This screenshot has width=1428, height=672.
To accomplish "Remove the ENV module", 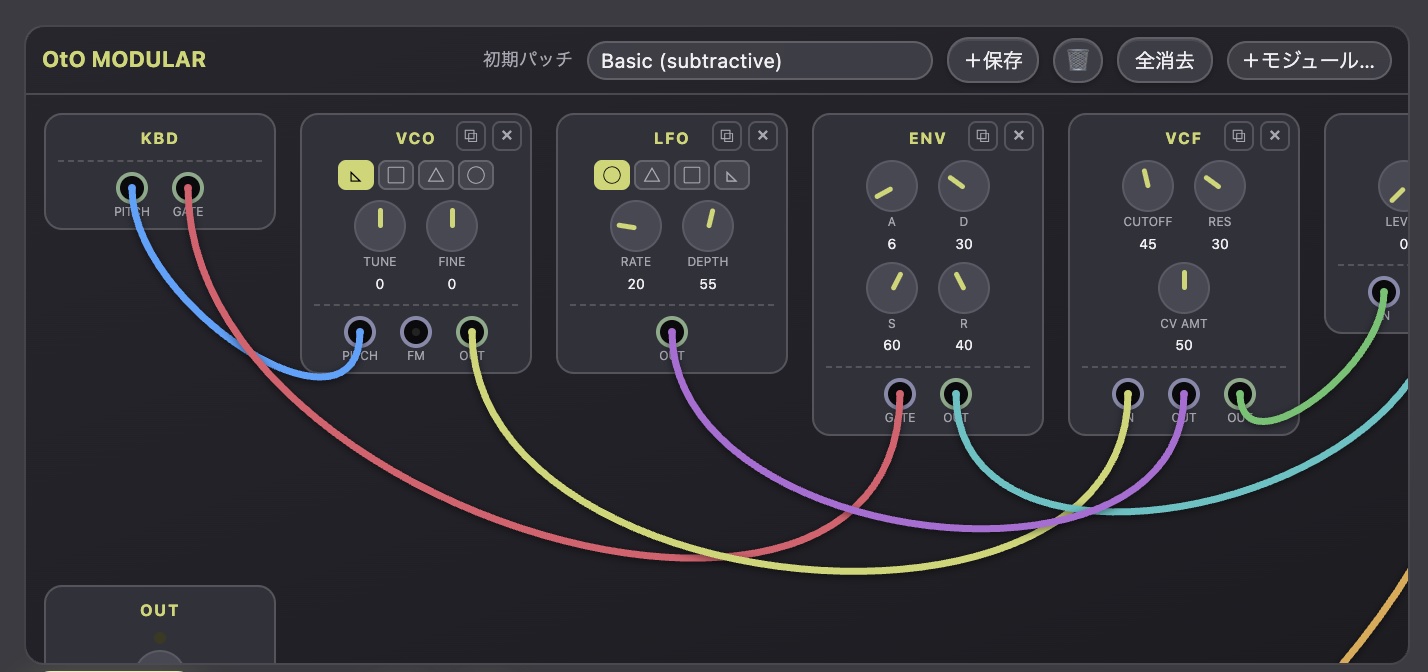I will [x=1019, y=136].
